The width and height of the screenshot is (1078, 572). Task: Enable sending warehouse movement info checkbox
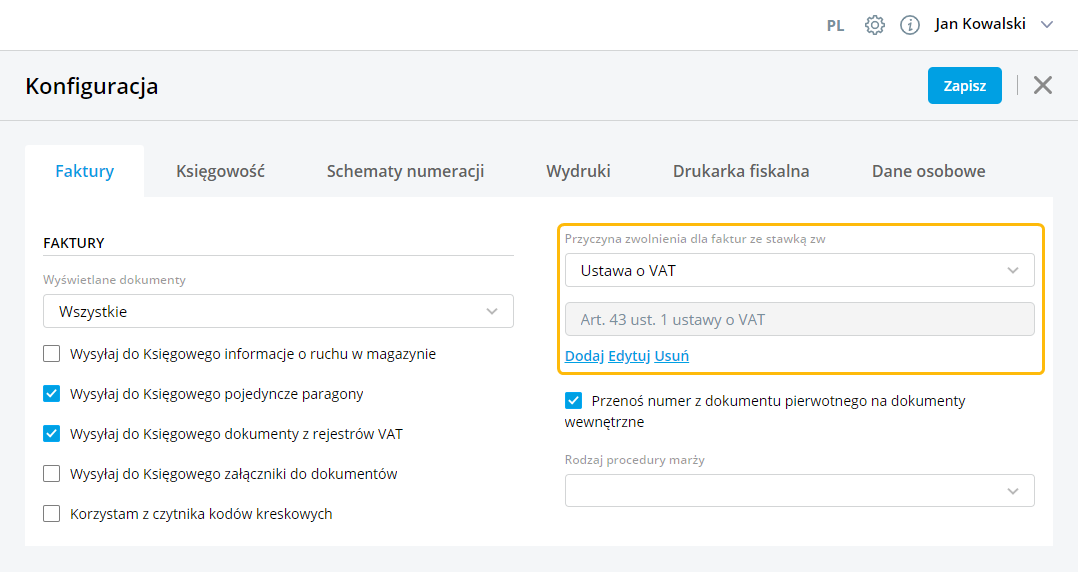tap(52, 354)
